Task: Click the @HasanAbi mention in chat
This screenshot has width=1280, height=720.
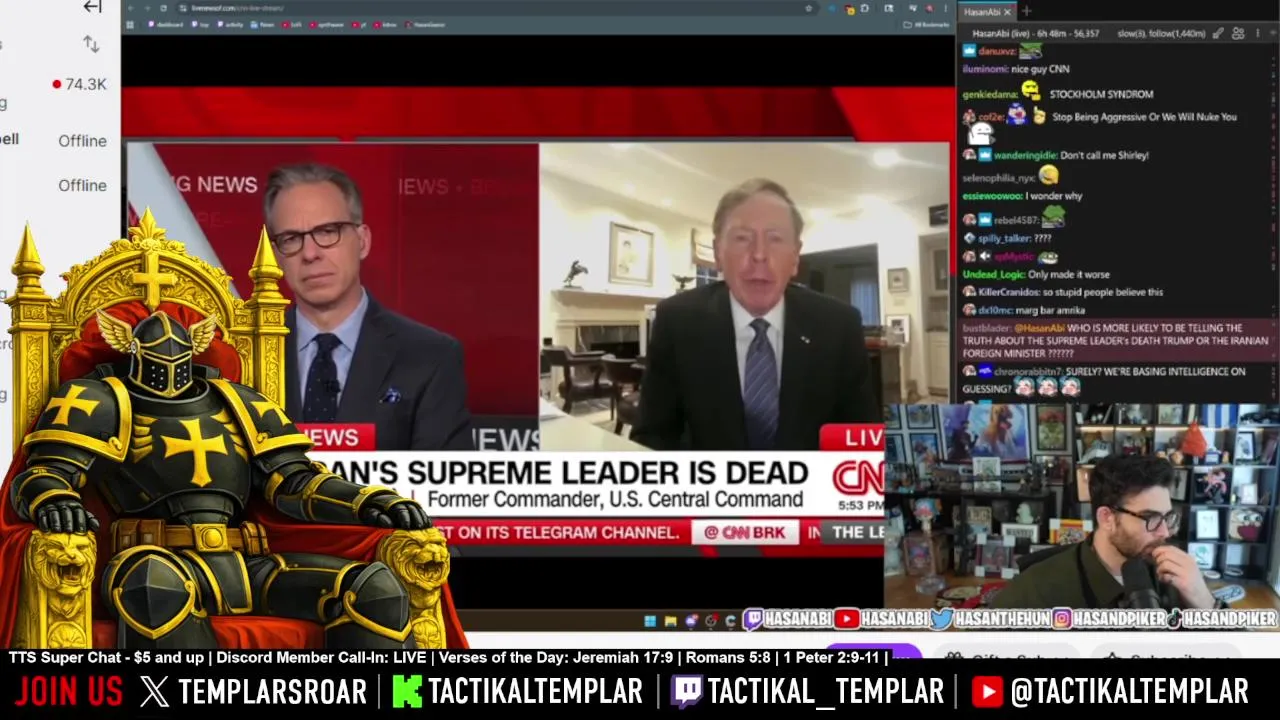Action: pos(1039,328)
